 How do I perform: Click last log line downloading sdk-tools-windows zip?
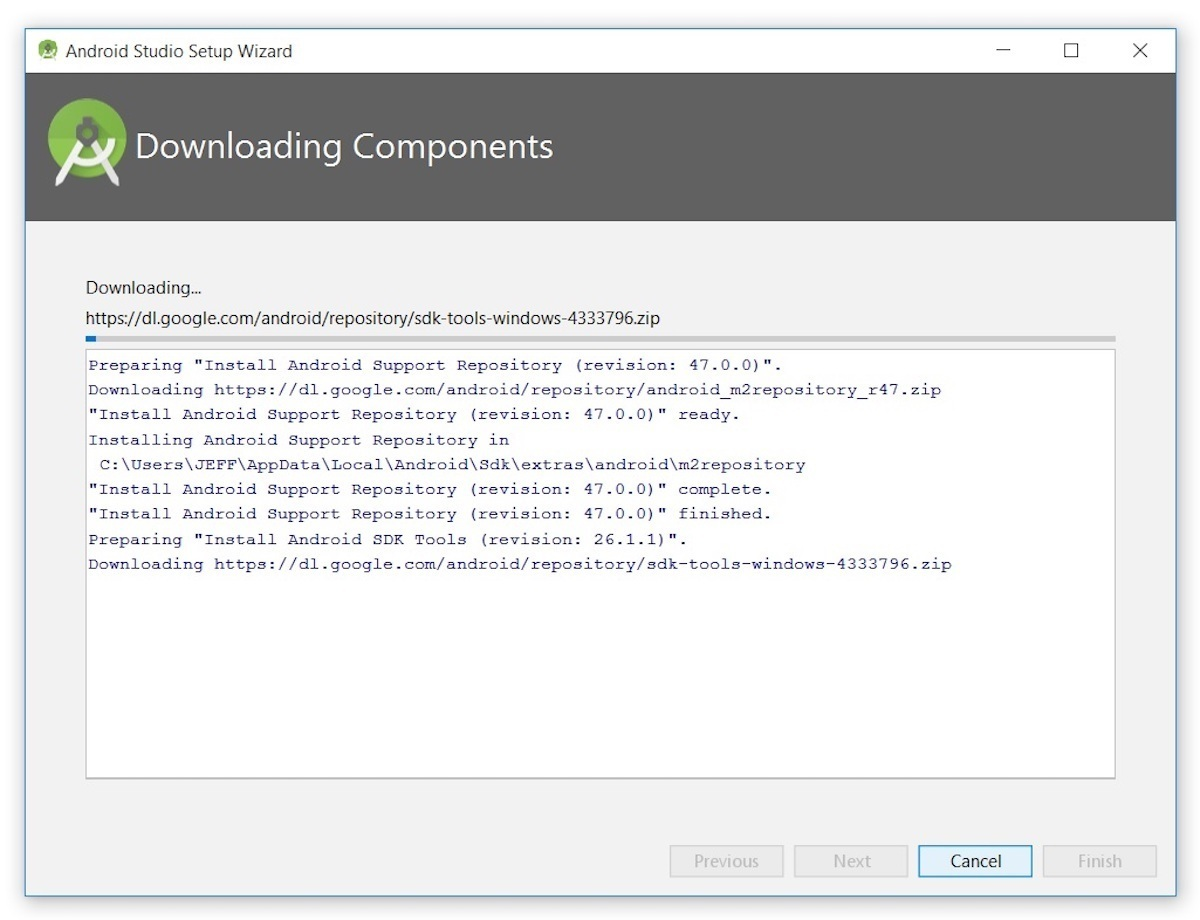[520, 564]
